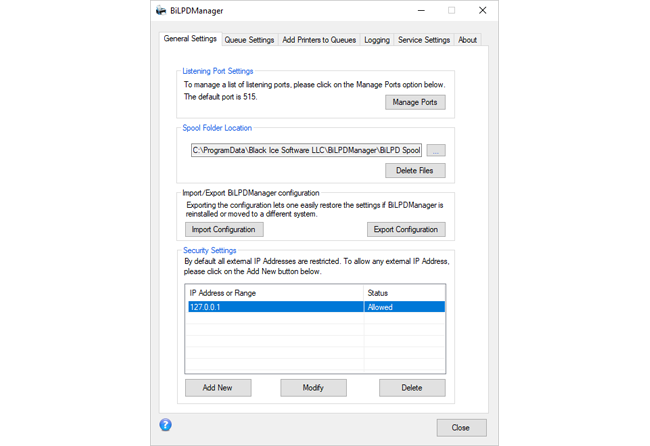Image resolution: width=650 pixels, height=446 pixels.
Task: Minimize the BiLPDManager window
Action: click(421, 10)
